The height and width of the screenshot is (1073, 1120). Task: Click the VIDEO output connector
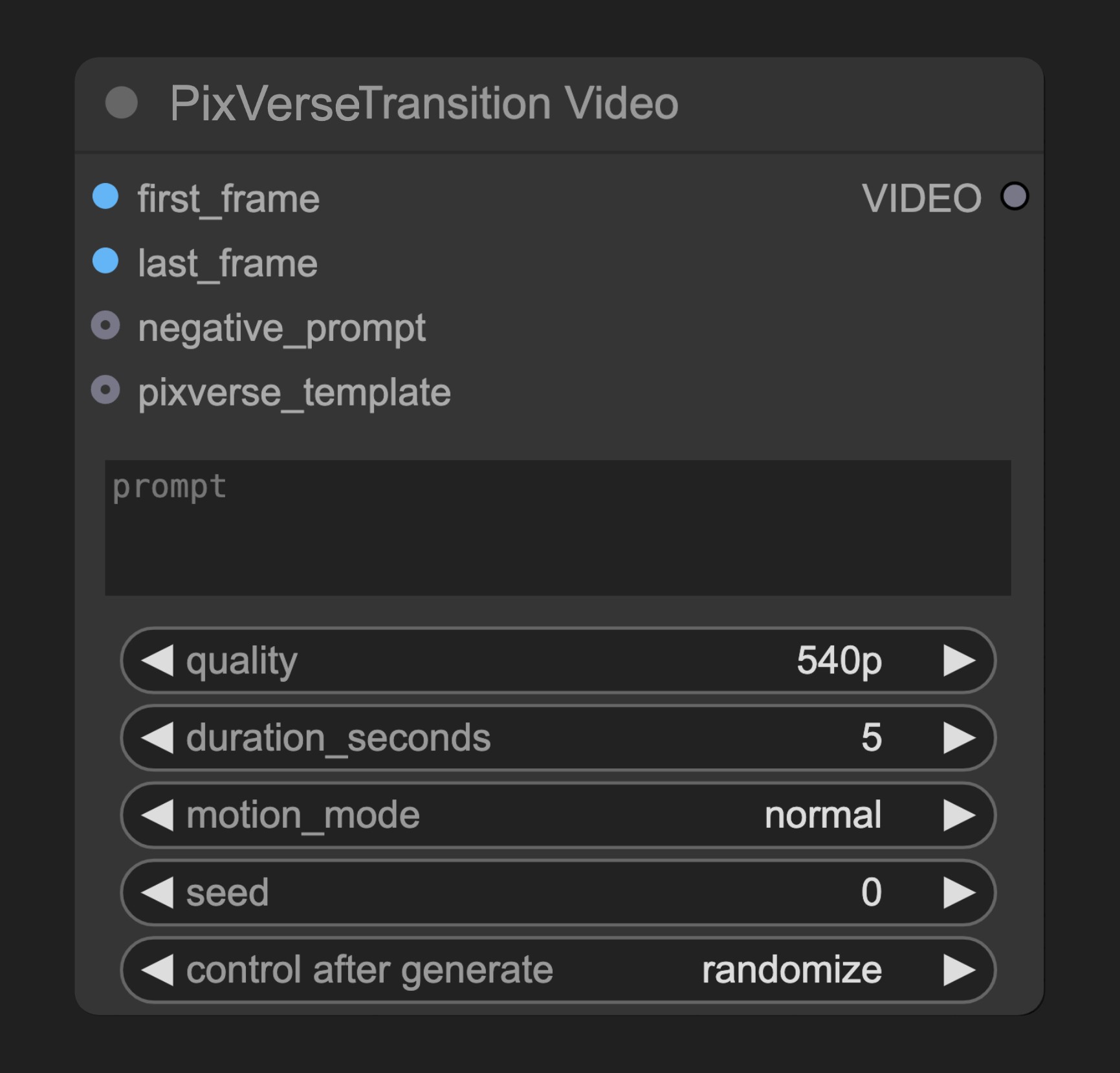pyautogui.click(x=1015, y=197)
